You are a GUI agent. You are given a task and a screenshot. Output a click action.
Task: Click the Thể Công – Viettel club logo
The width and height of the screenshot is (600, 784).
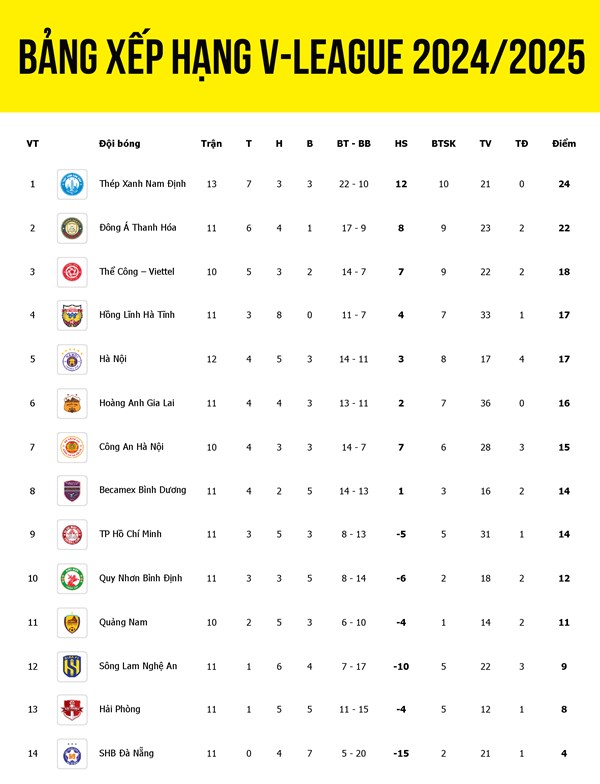[x=72, y=271]
